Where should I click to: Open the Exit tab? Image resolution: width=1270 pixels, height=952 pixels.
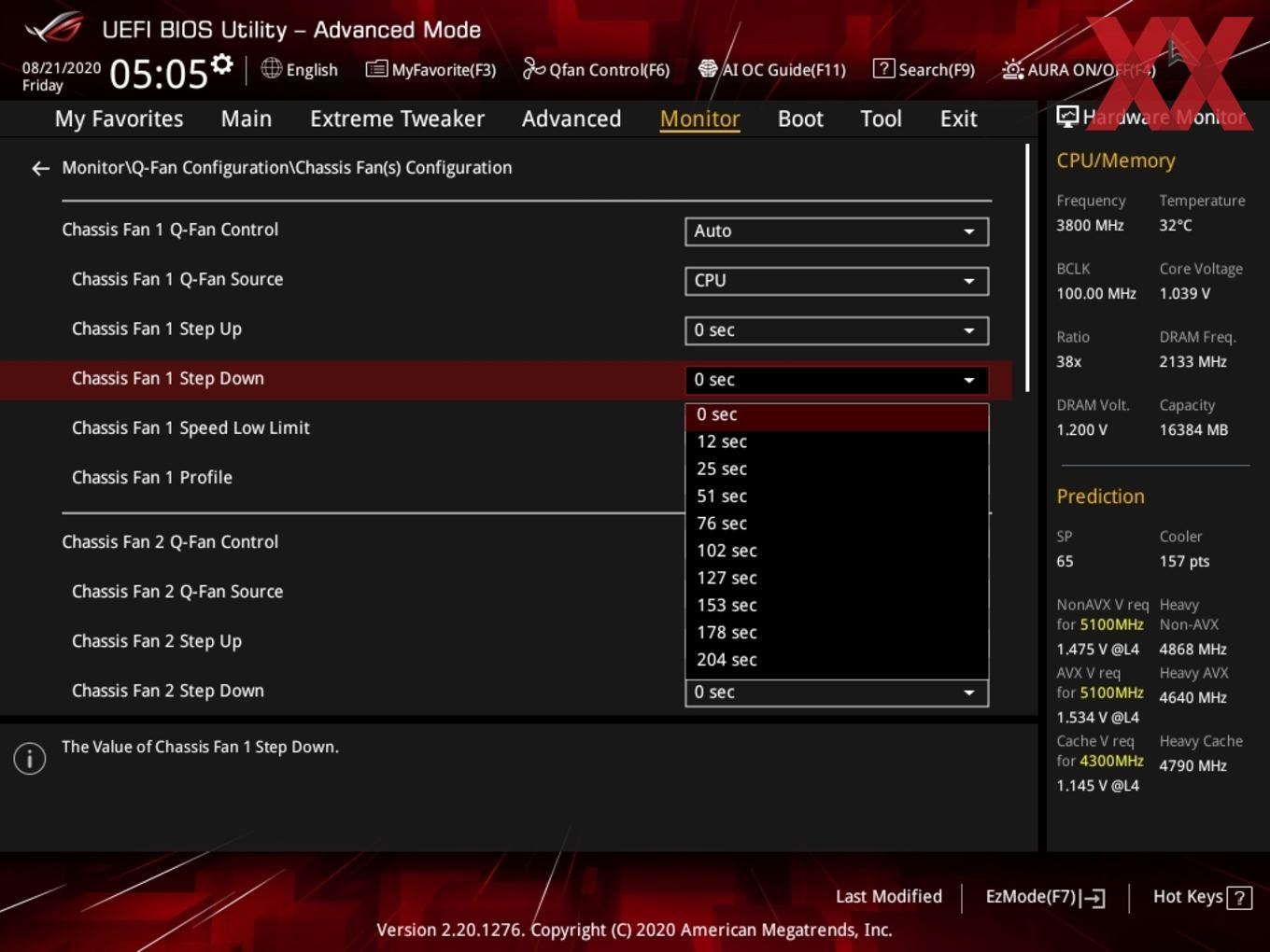[x=958, y=119]
